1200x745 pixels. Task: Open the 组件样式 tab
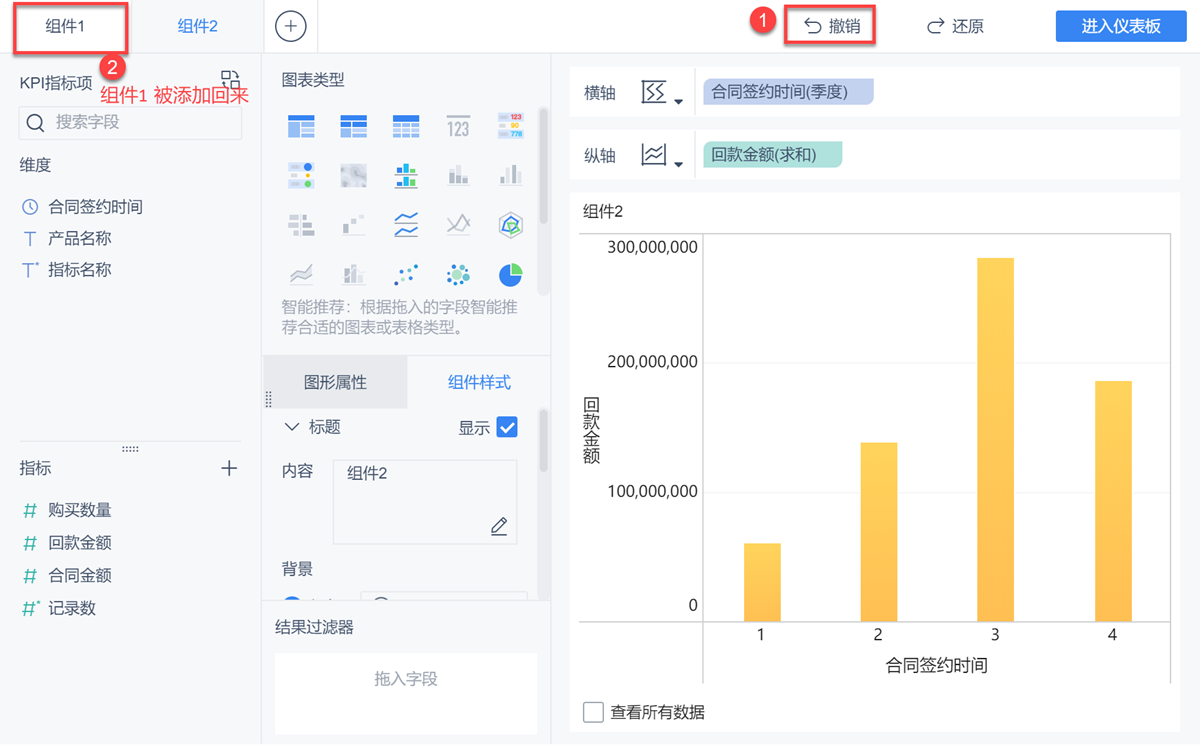pyautogui.click(x=479, y=382)
